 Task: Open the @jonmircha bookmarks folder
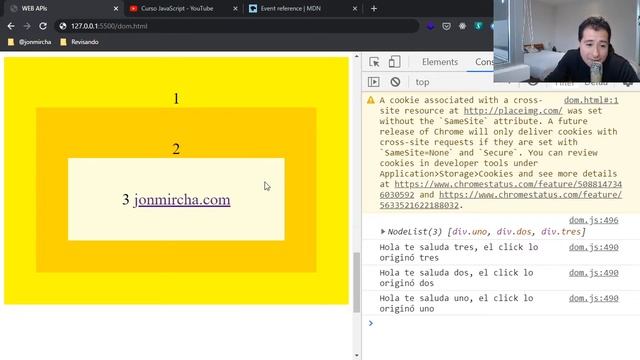point(30,42)
